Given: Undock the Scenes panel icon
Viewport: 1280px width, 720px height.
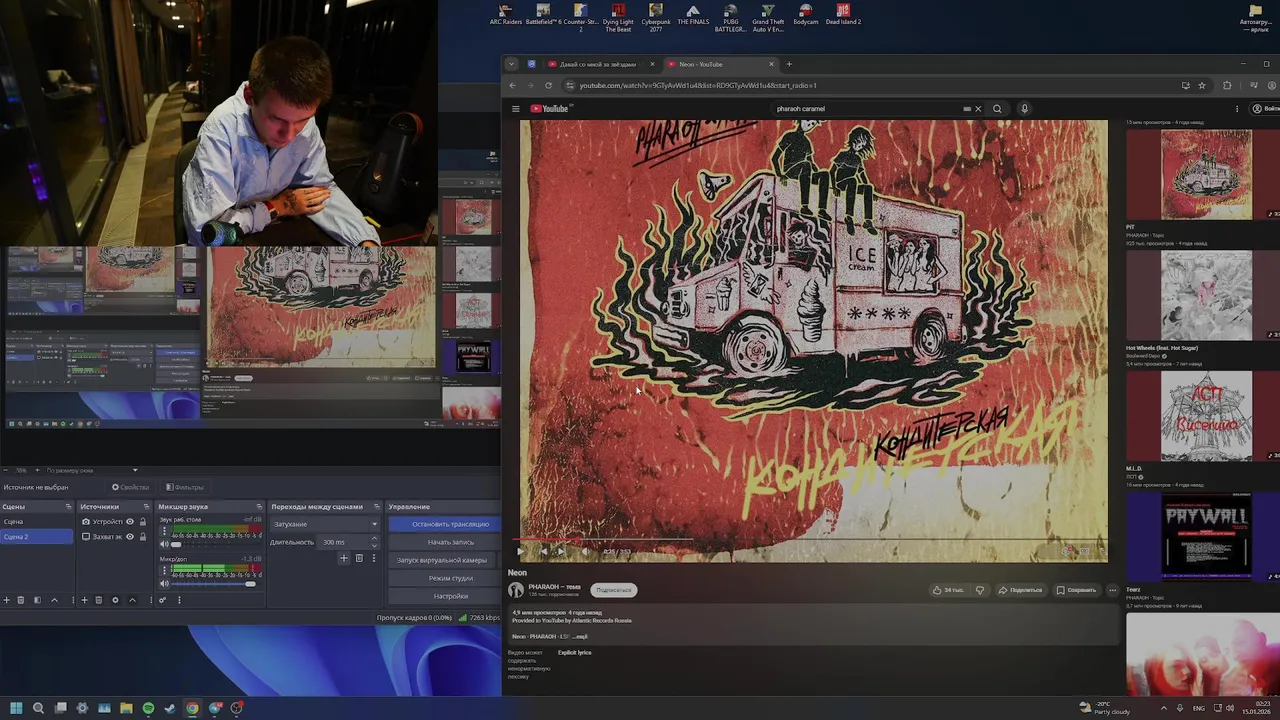Looking at the screenshot, I should pos(69,507).
